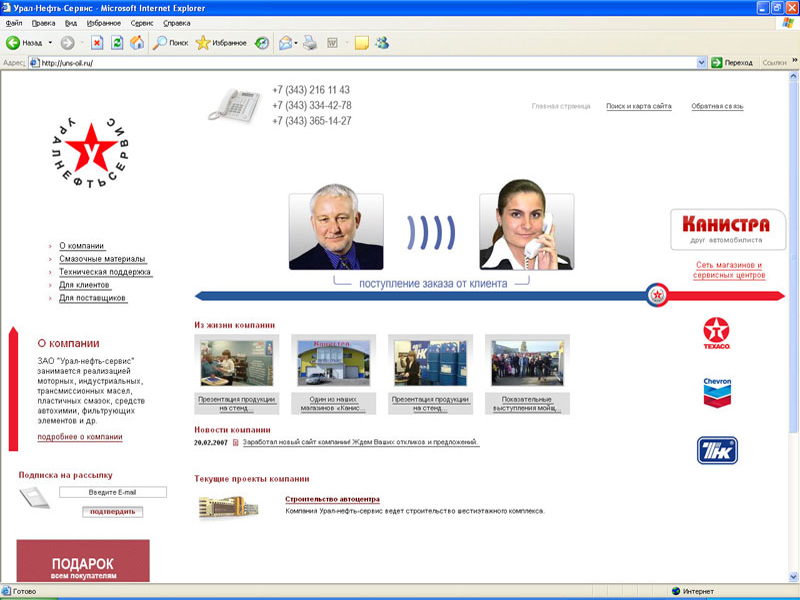Open the Вид menu
The image size is (800, 600).
[71, 23]
